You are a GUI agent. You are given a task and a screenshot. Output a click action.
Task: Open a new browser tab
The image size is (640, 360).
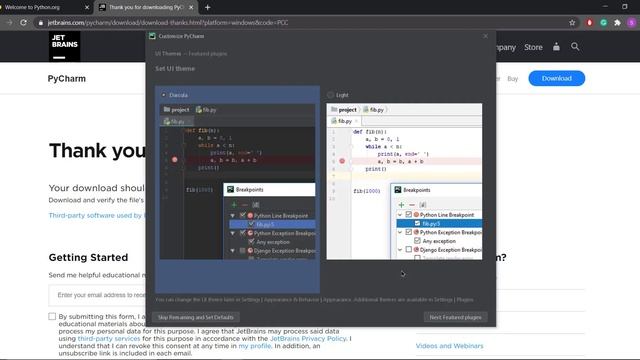(207, 7)
